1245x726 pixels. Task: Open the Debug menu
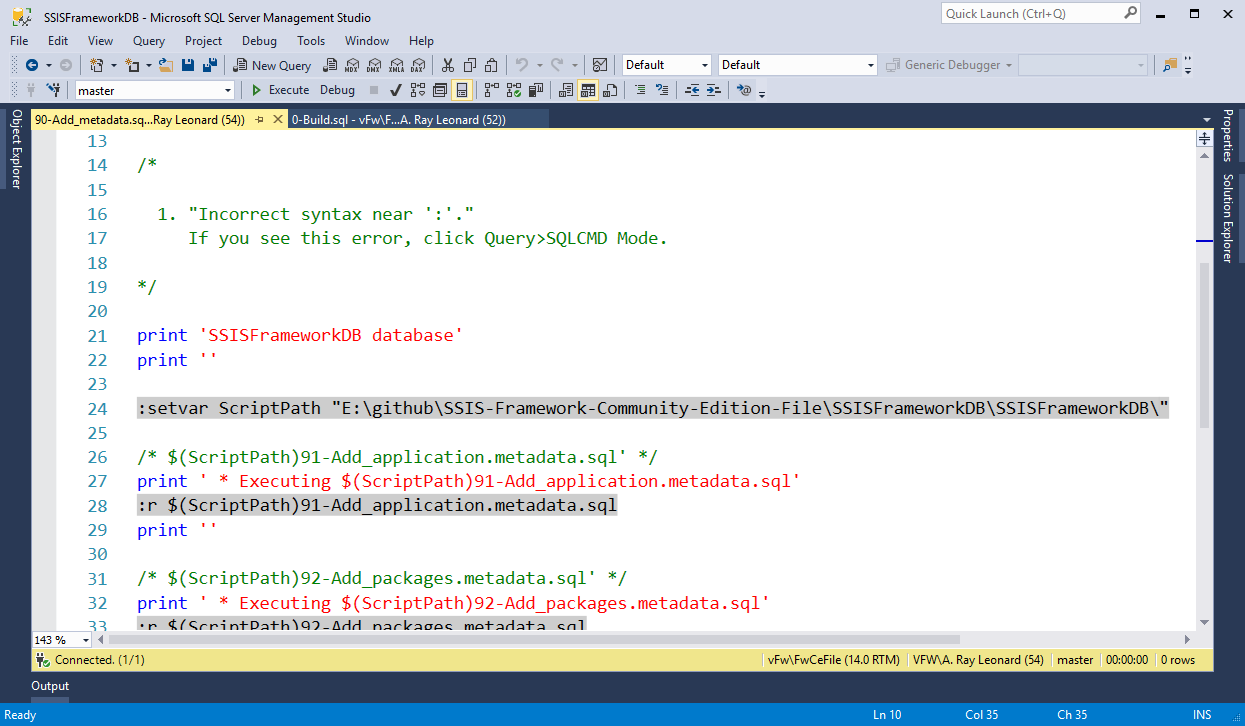pyautogui.click(x=259, y=41)
